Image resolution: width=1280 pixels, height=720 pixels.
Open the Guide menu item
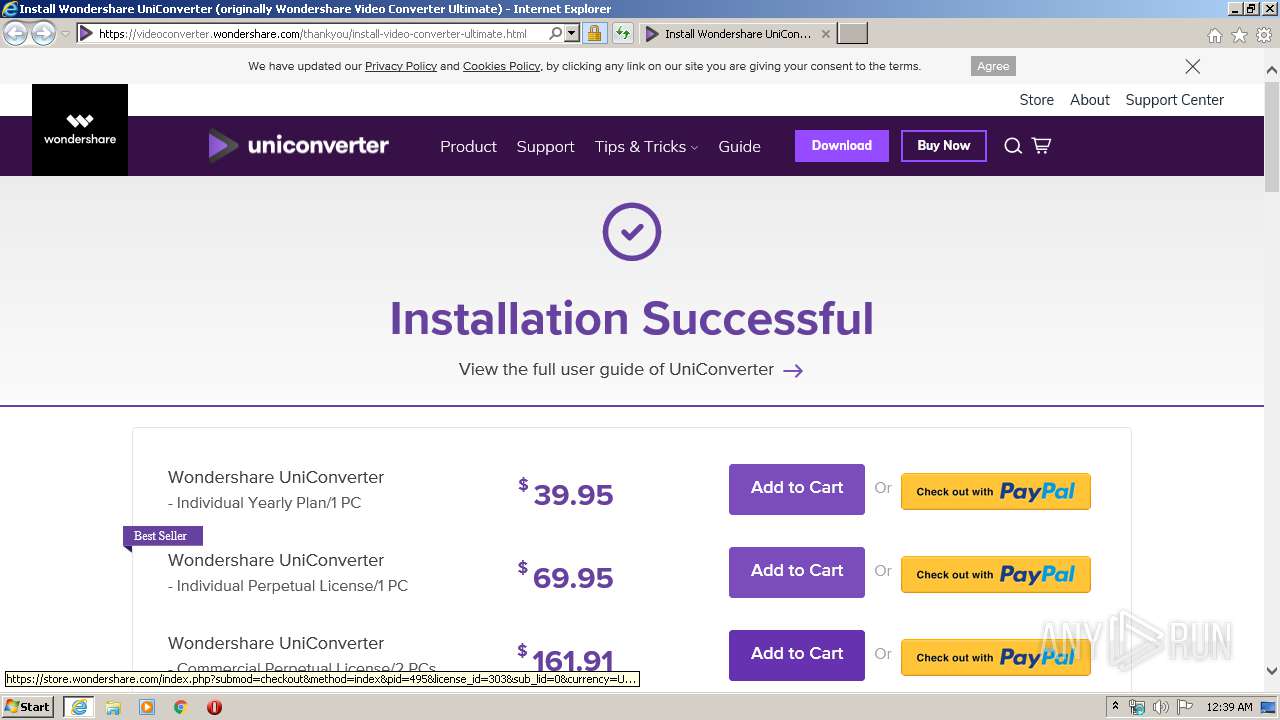coord(739,146)
